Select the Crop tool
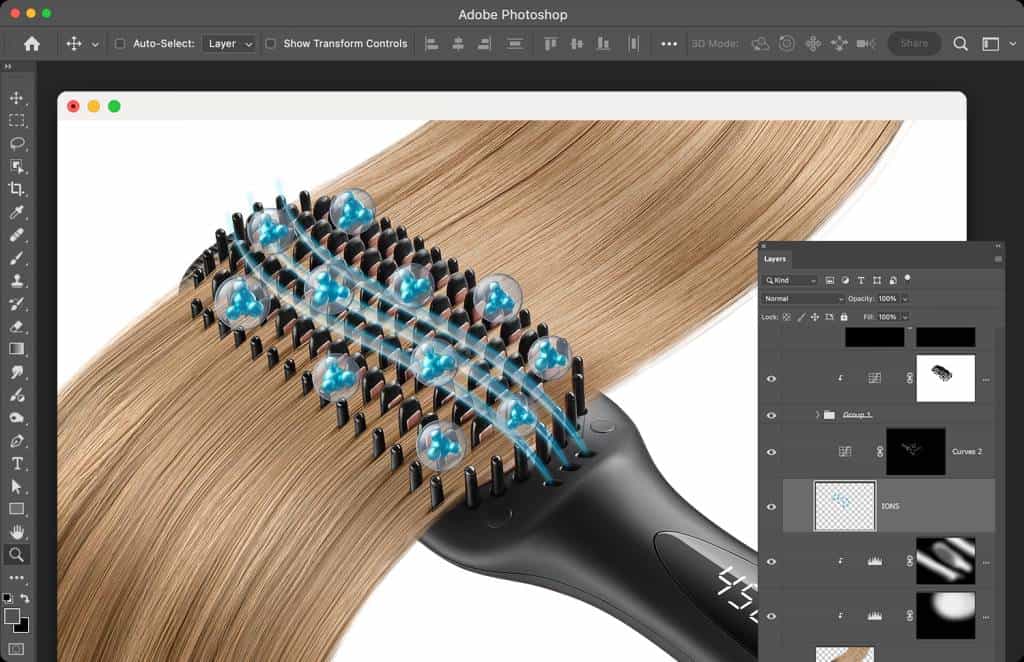Viewport: 1024px width, 662px height. 16,189
